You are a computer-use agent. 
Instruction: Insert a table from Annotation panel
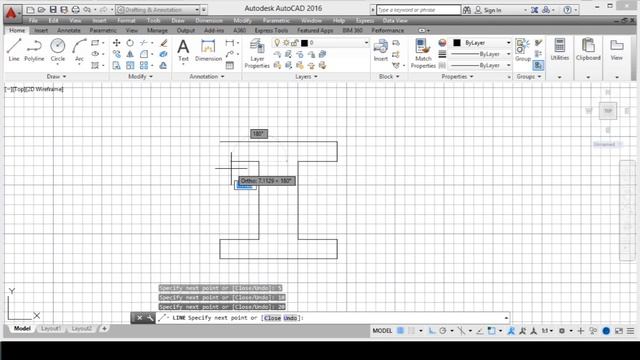230,65
